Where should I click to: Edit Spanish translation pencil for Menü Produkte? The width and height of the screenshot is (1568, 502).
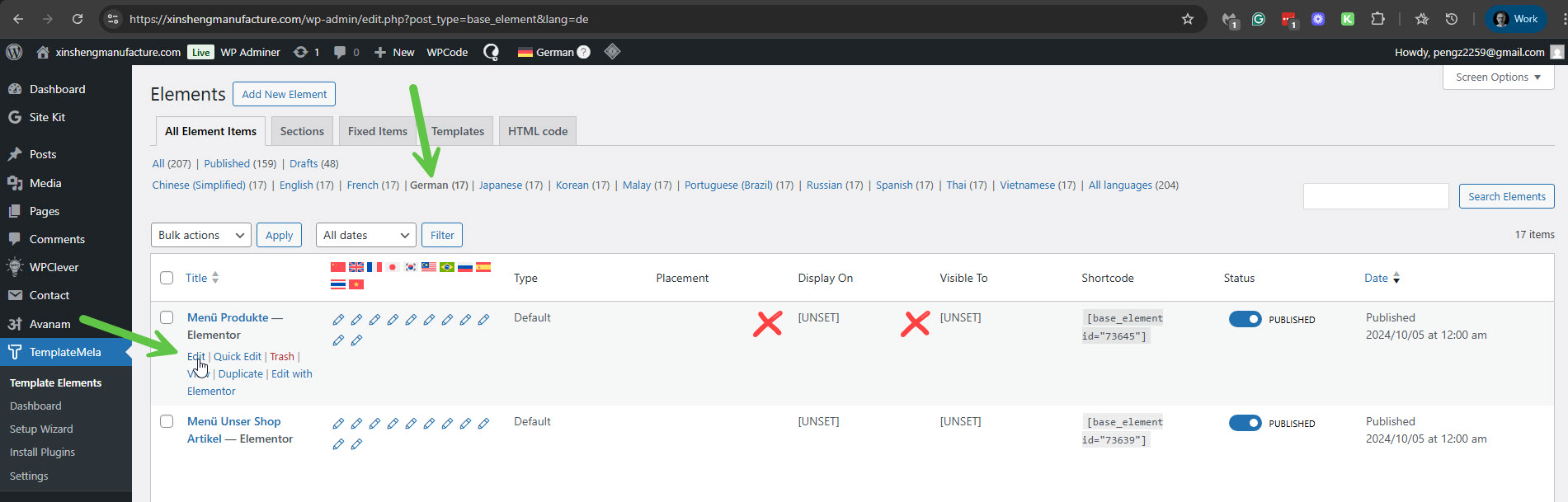pos(483,320)
